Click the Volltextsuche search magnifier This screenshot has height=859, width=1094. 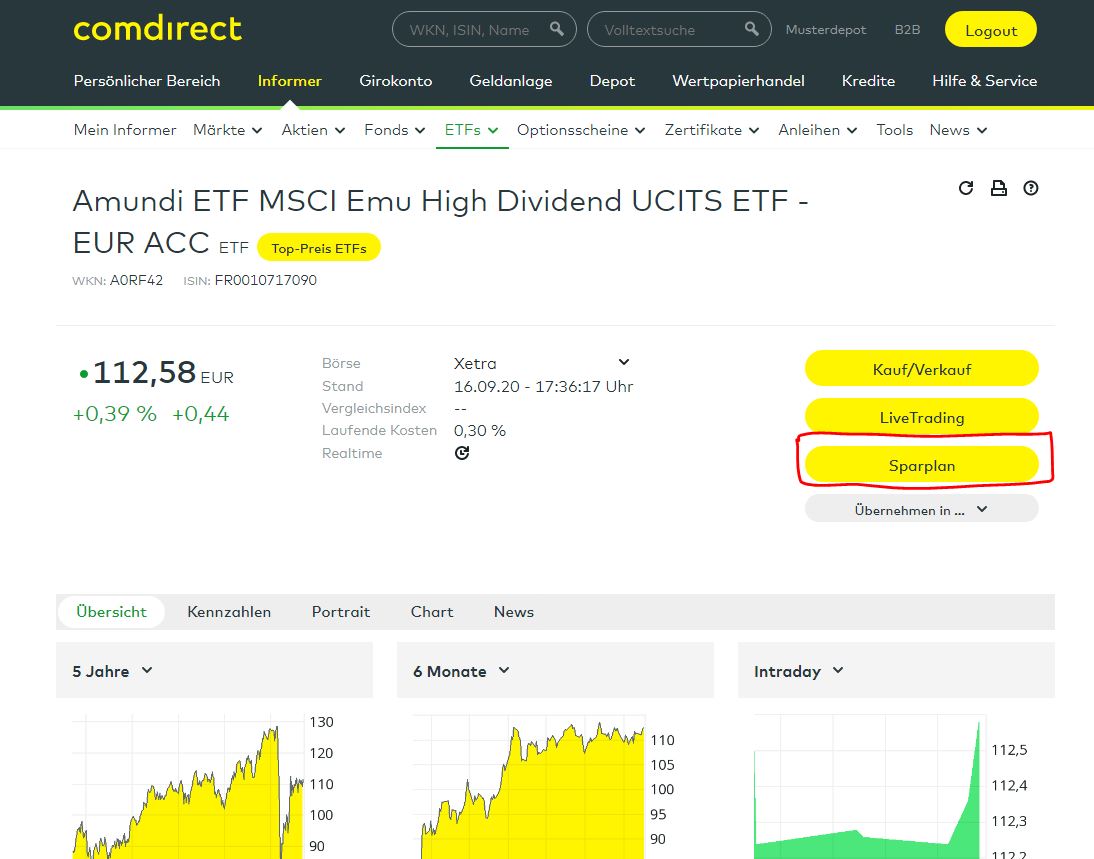tap(750, 29)
